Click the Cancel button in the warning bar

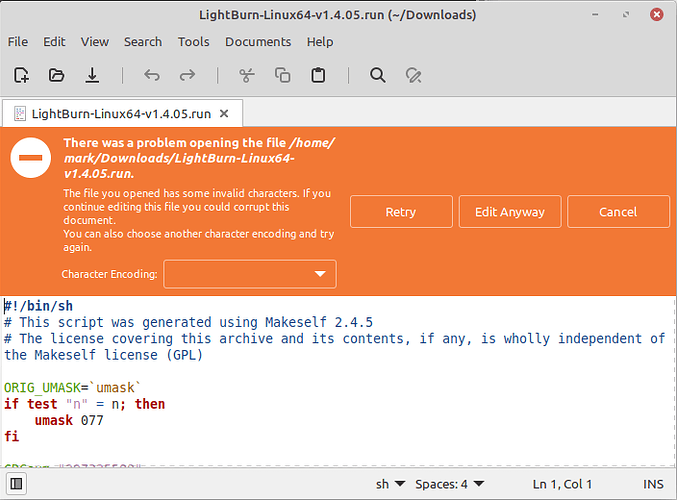point(618,212)
